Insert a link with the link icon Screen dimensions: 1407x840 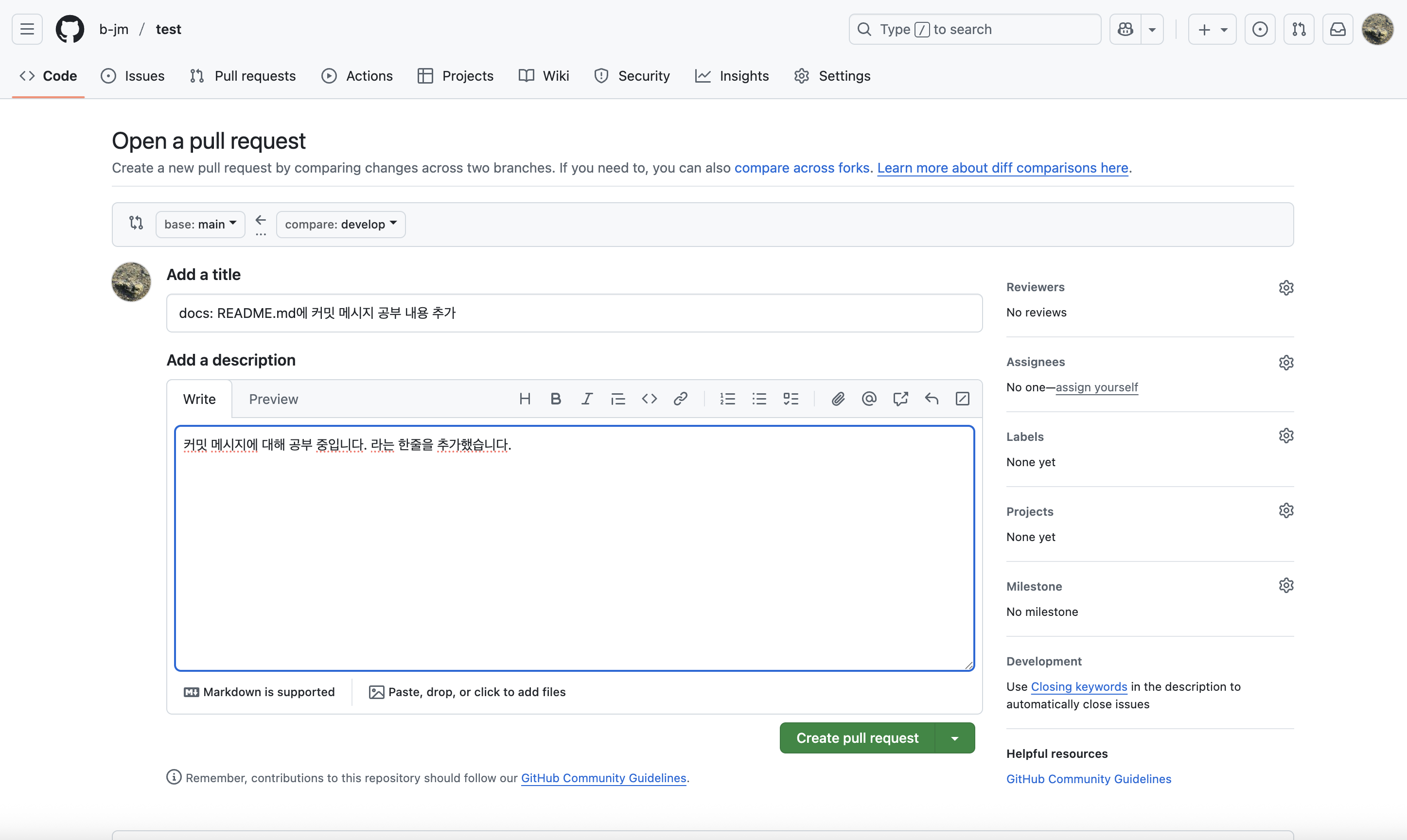point(680,399)
